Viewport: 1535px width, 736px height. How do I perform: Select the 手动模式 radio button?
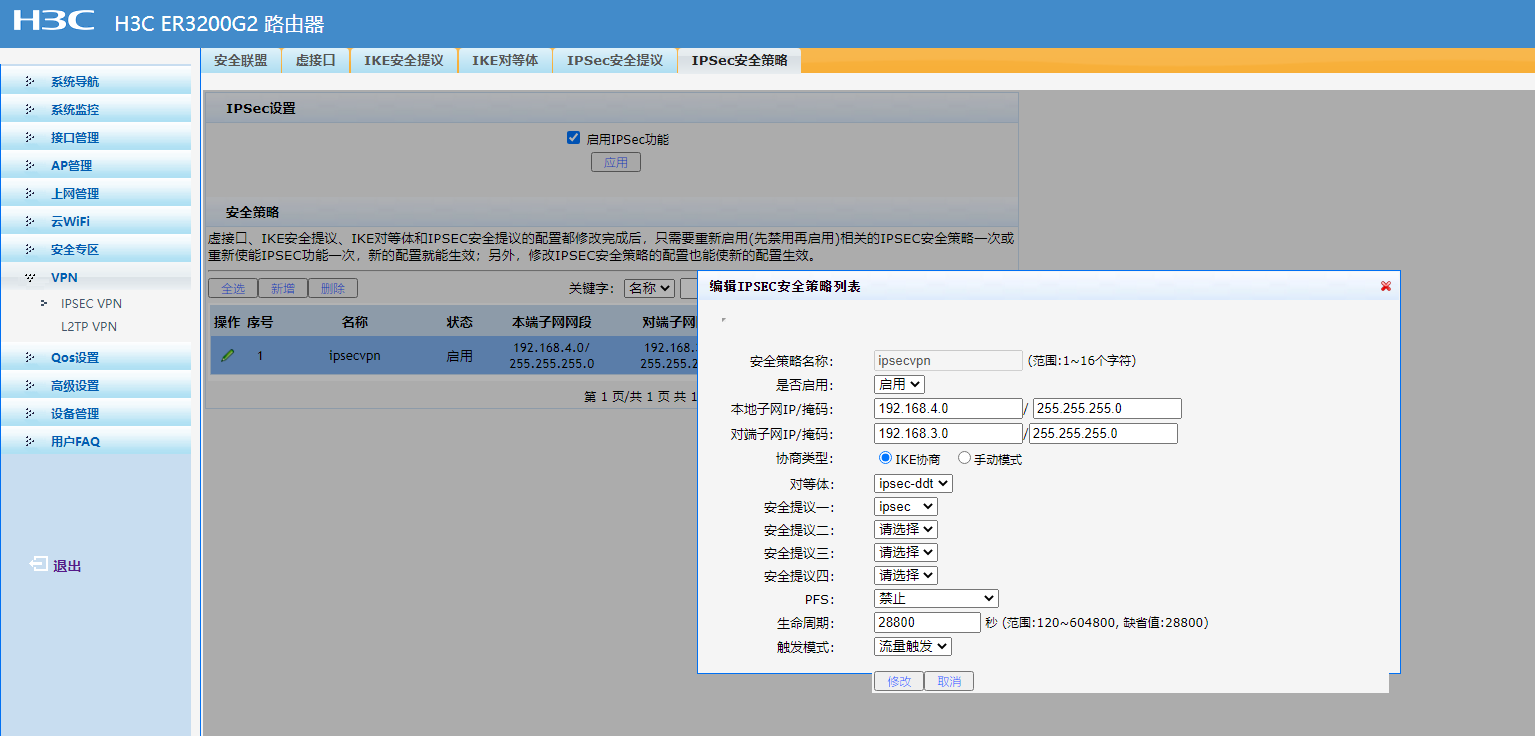point(964,458)
